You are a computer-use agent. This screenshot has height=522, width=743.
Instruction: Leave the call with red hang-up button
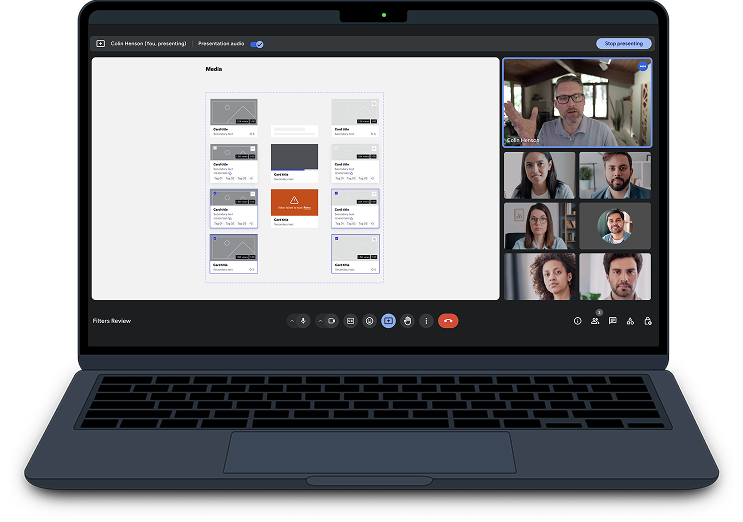448,321
